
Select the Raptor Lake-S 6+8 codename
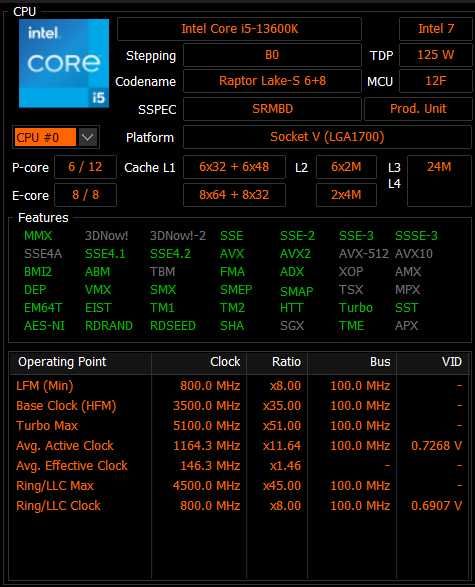(272, 81)
